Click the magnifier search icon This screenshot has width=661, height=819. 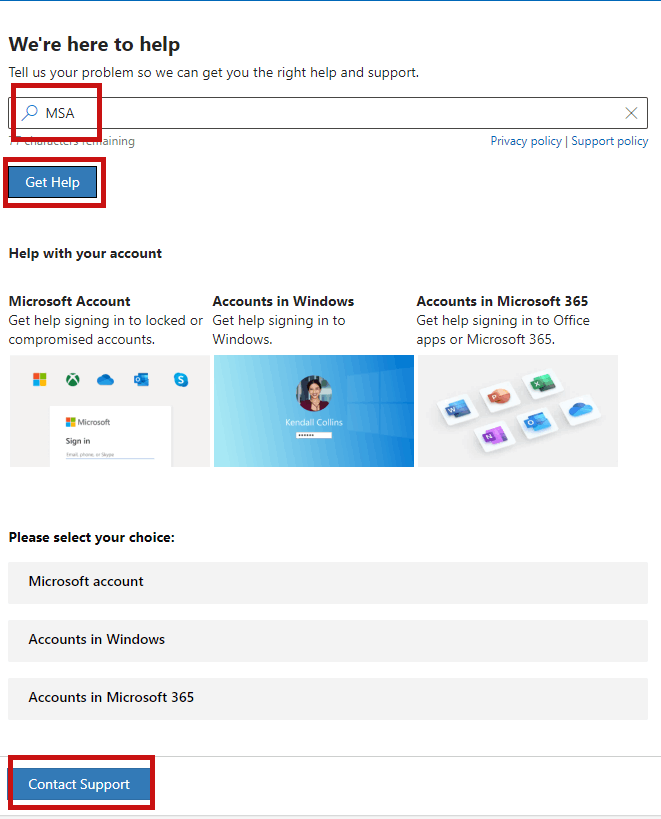30,112
